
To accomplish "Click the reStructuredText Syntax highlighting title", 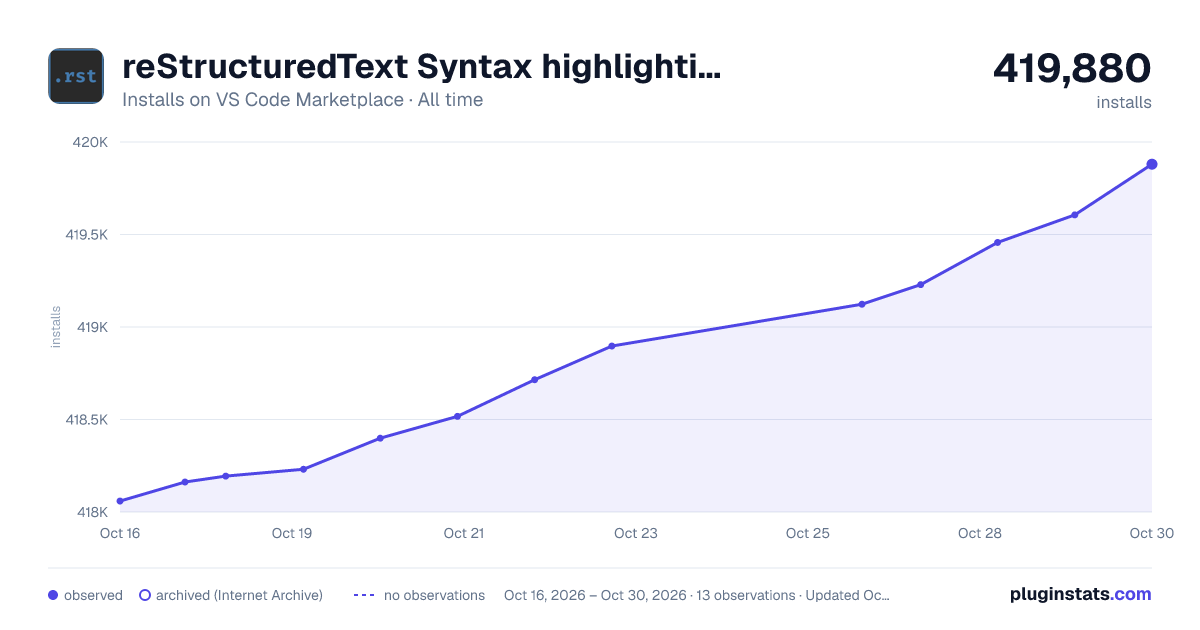I will click(x=421, y=67).
